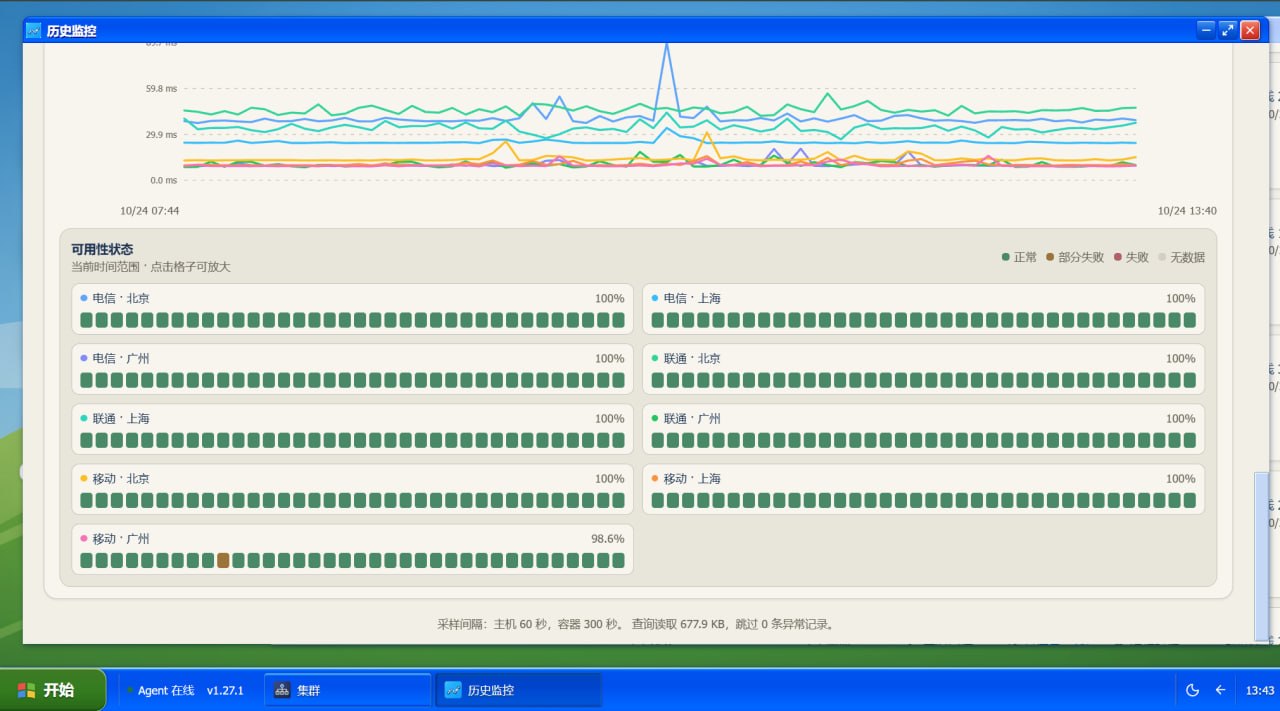Image resolution: width=1280 pixels, height=711 pixels.
Task: Click the 电信 · 上海 card label
Action: click(692, 298)
